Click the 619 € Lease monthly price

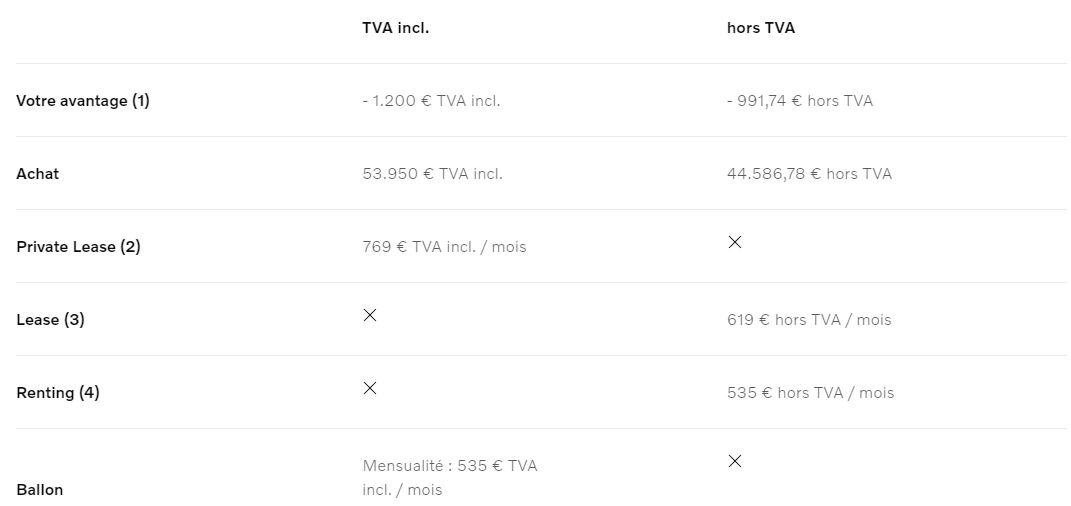809,320
